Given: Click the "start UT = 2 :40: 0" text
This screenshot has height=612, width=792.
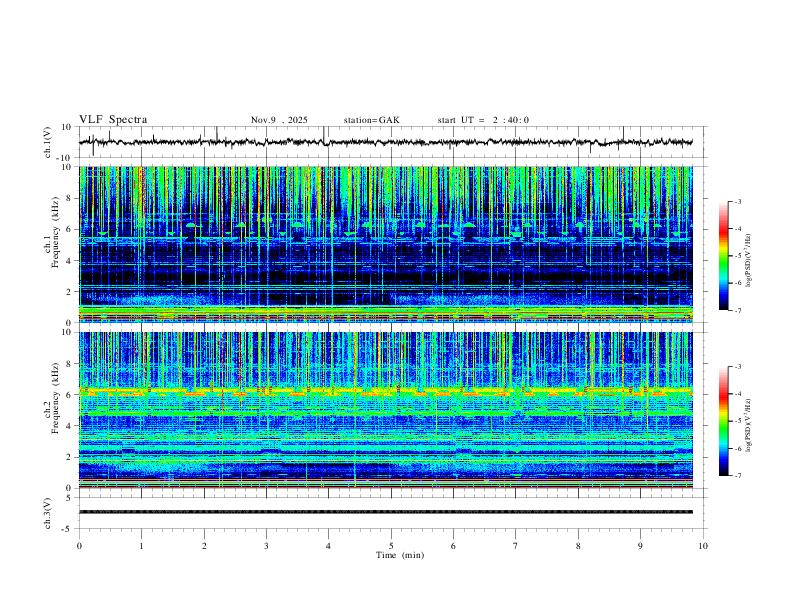Looking at the screenshot, I should (x=483, y=120).
